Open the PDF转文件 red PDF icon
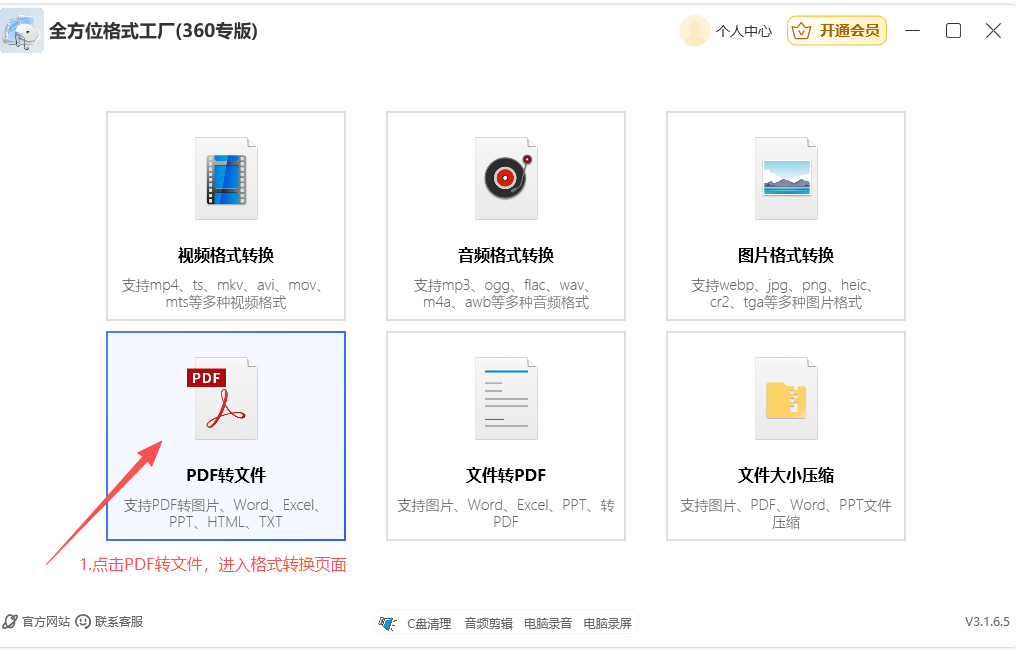1016x652 pixels. point(225,398)
